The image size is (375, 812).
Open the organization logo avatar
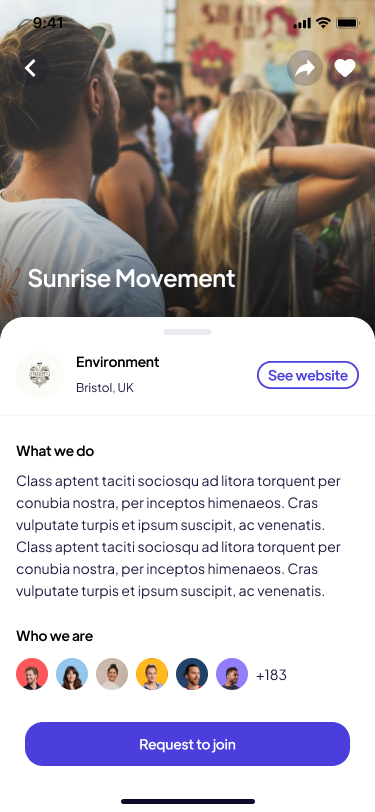point(40,375)
